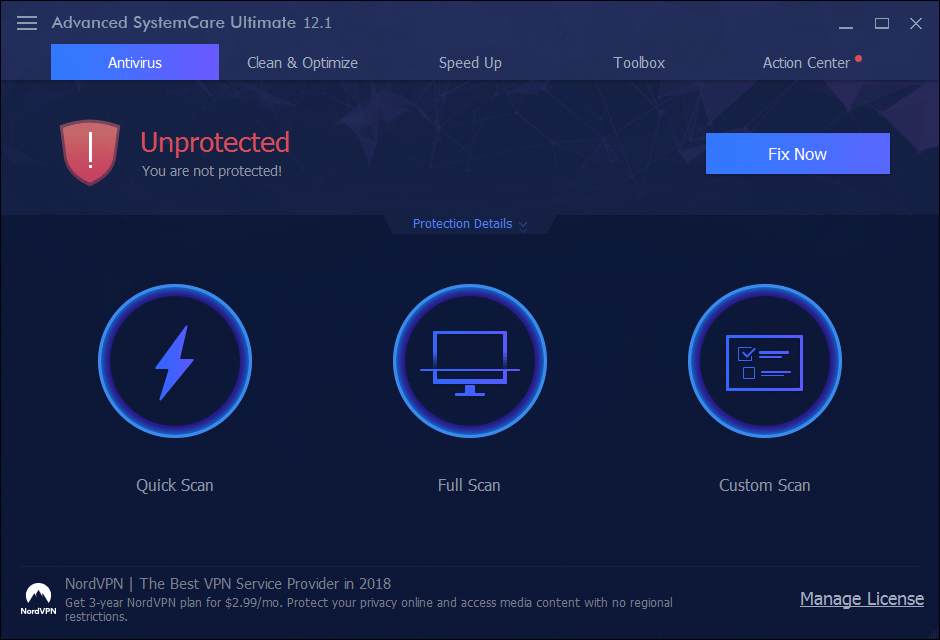Go to the Speed Up tab

(470, 62)
